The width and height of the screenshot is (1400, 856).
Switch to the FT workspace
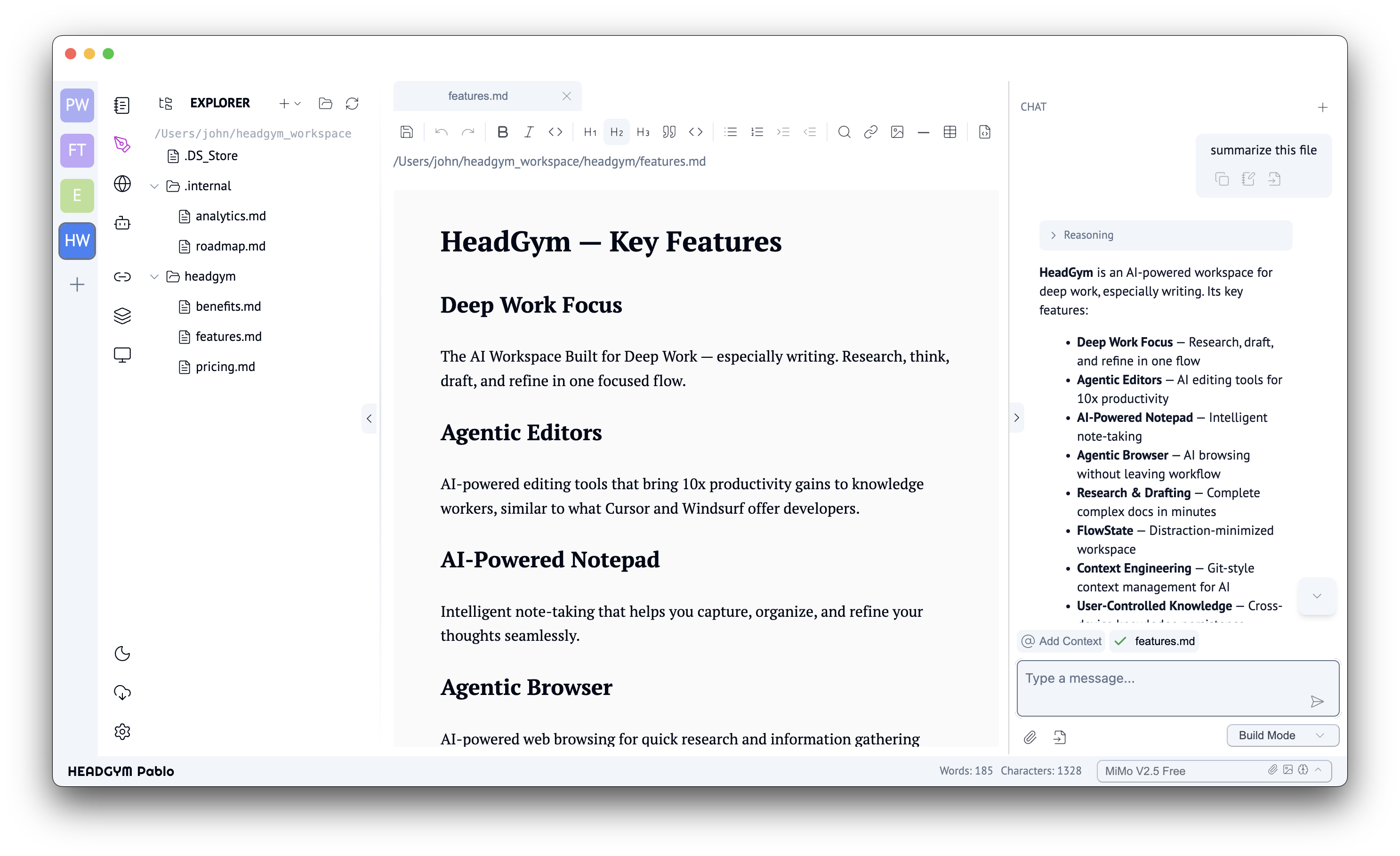point(77,150)
